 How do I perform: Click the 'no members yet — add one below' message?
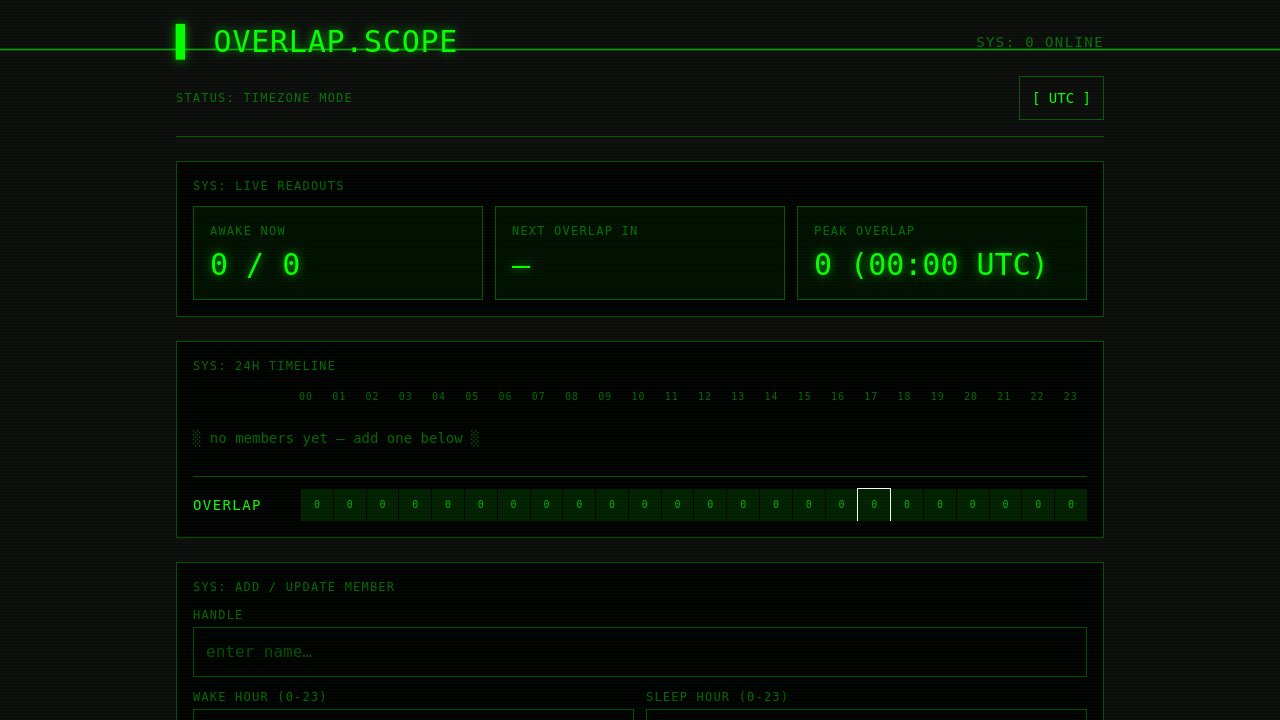pos(336,438)
